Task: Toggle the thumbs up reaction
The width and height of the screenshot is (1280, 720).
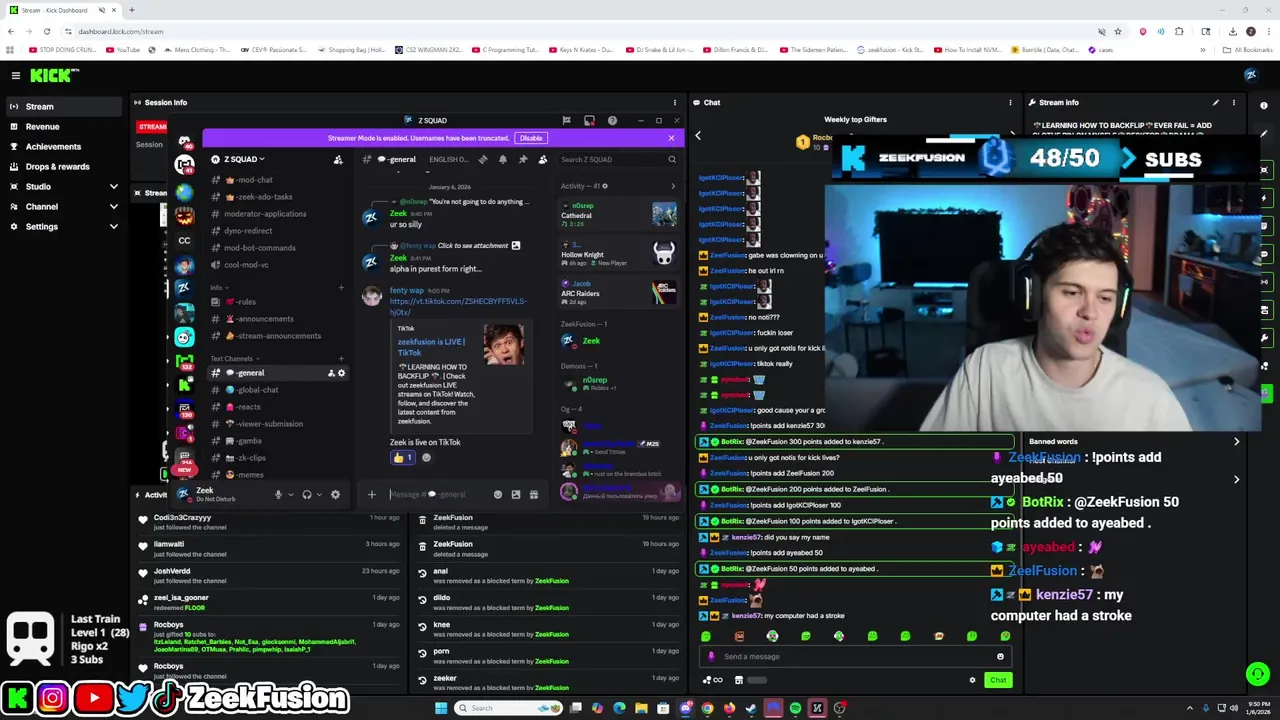Action: click(x=402, y=458)
